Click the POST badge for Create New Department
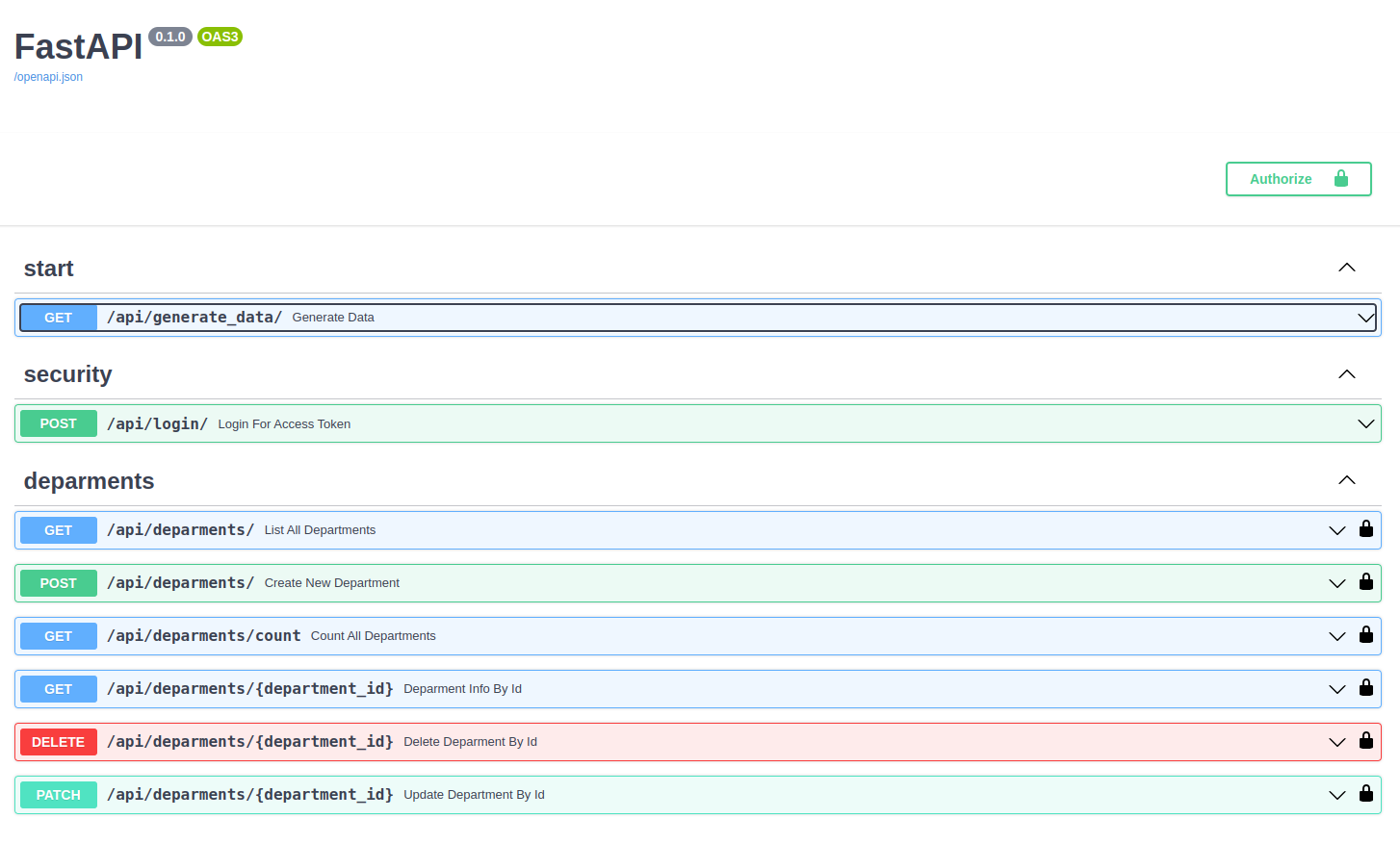The width and height of the screenshot is (1400, 844). point(59,583)
